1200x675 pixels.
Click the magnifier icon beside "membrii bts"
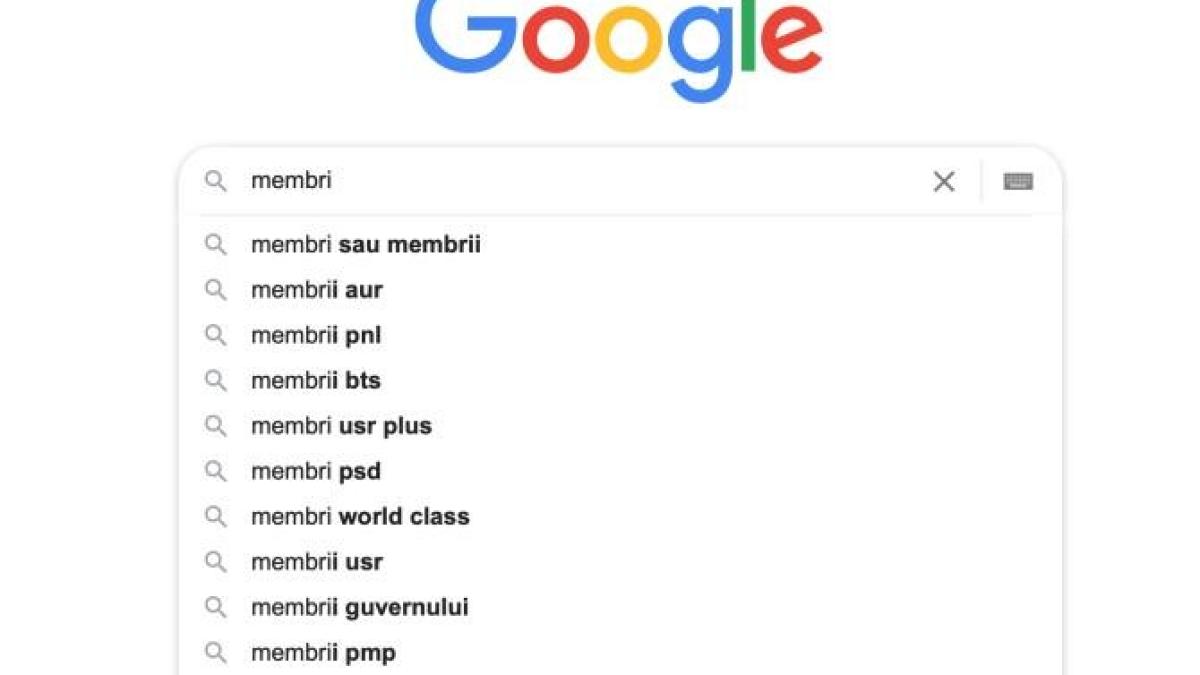[x=216, y=381]
